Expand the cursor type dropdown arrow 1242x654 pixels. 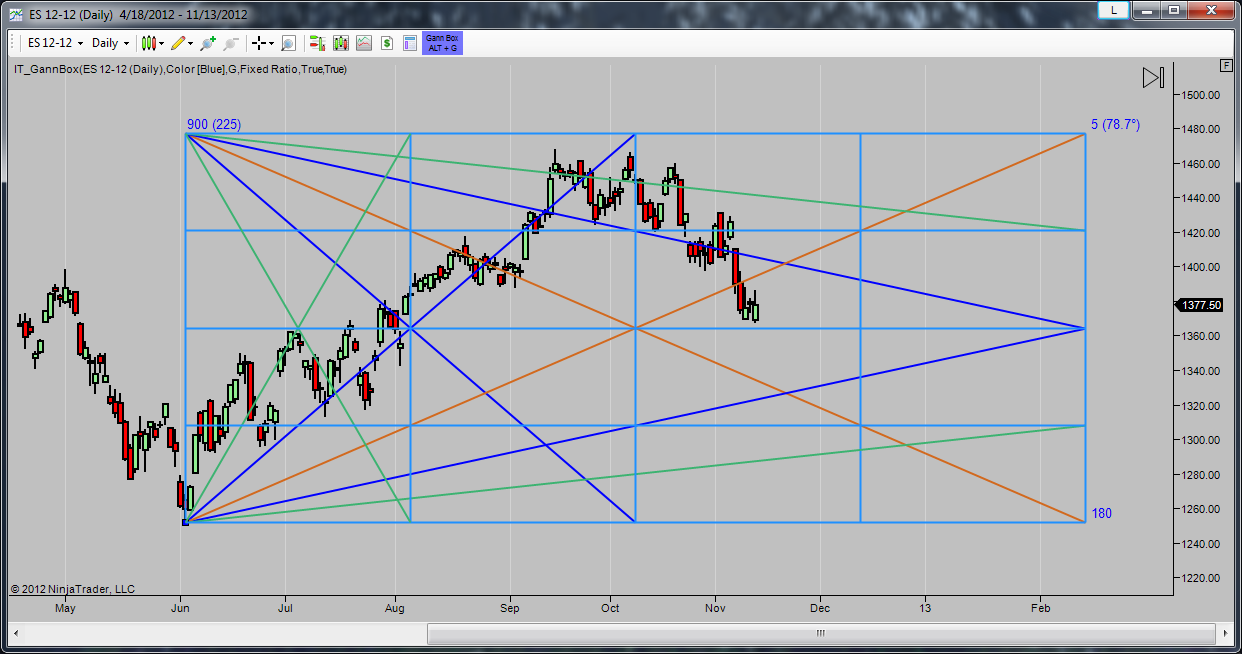pyautogui.click(x=272, y=43)
